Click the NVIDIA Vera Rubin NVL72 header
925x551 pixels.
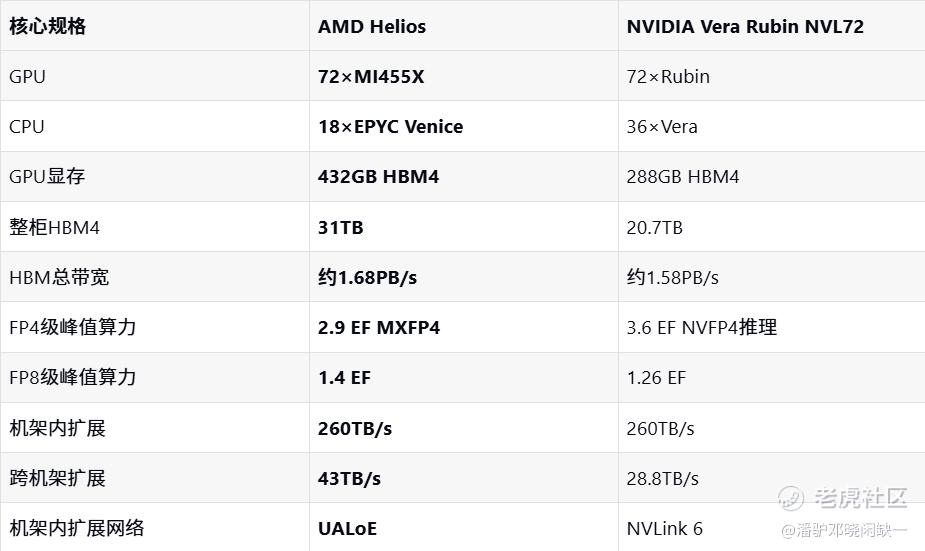(x=745, y=27)
